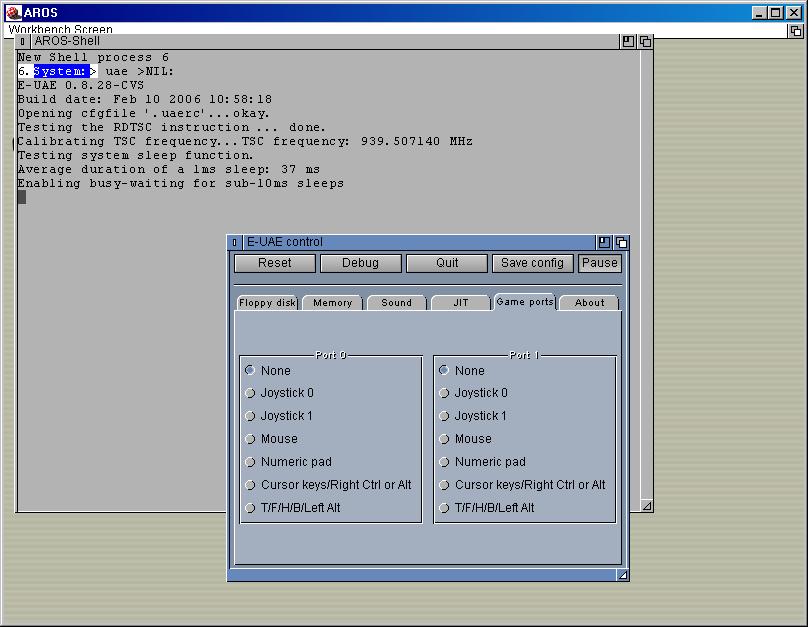Click the Workbench Screen title bar
Screen dimensions: 808x627
coord(397,31)
